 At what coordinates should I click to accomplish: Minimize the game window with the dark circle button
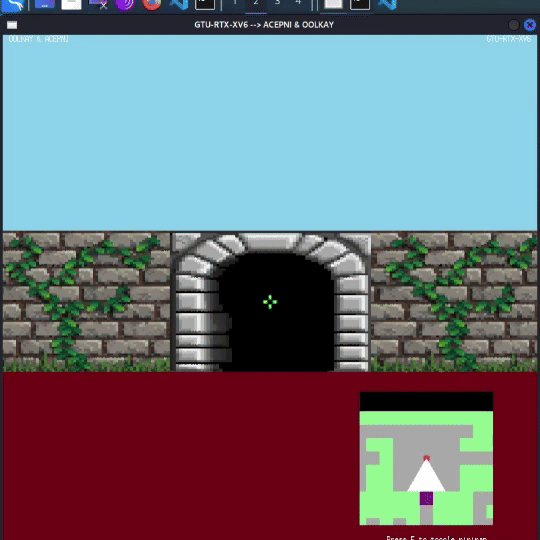coord(513,25)
